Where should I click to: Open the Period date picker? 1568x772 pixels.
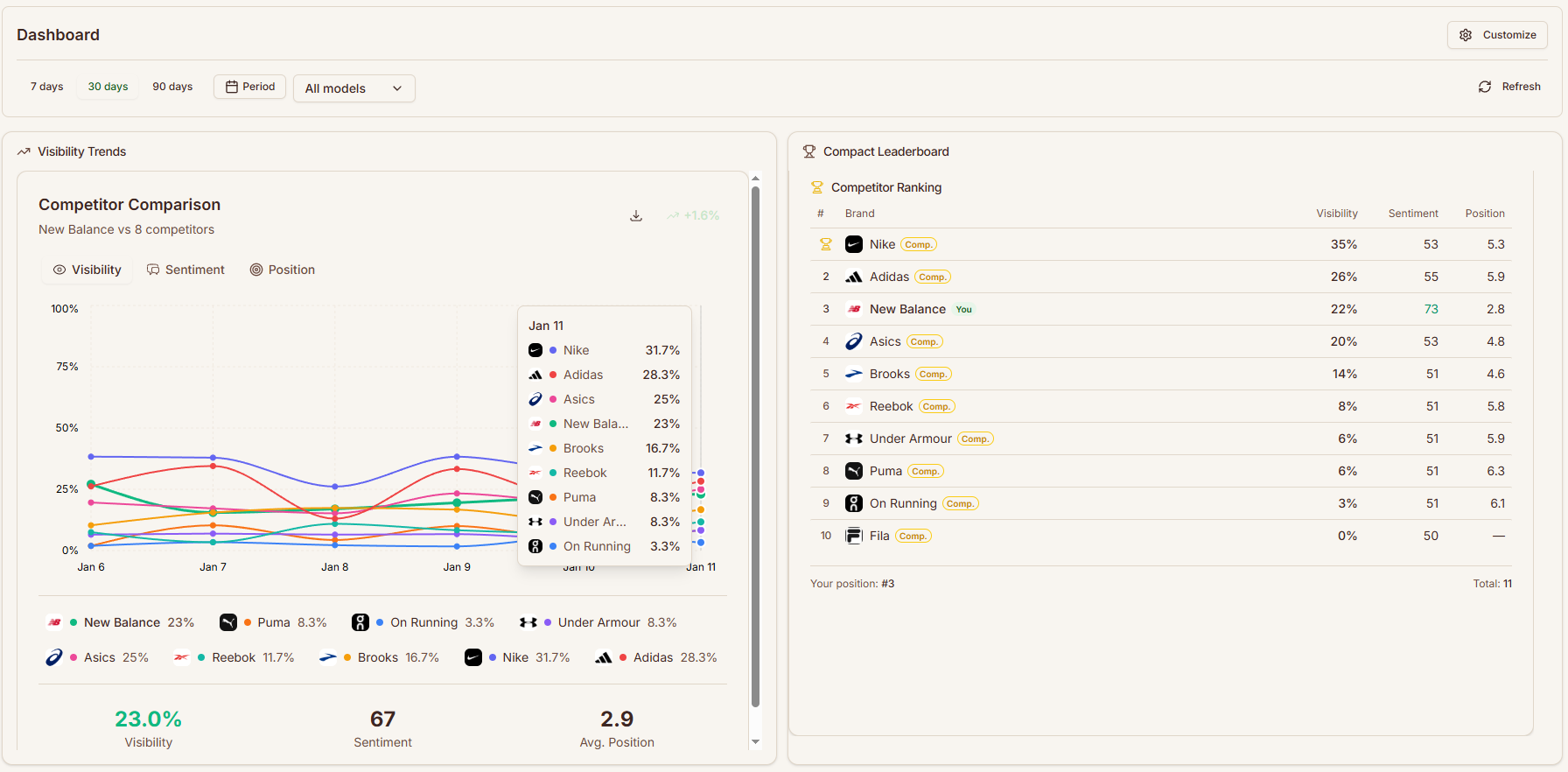250,87
